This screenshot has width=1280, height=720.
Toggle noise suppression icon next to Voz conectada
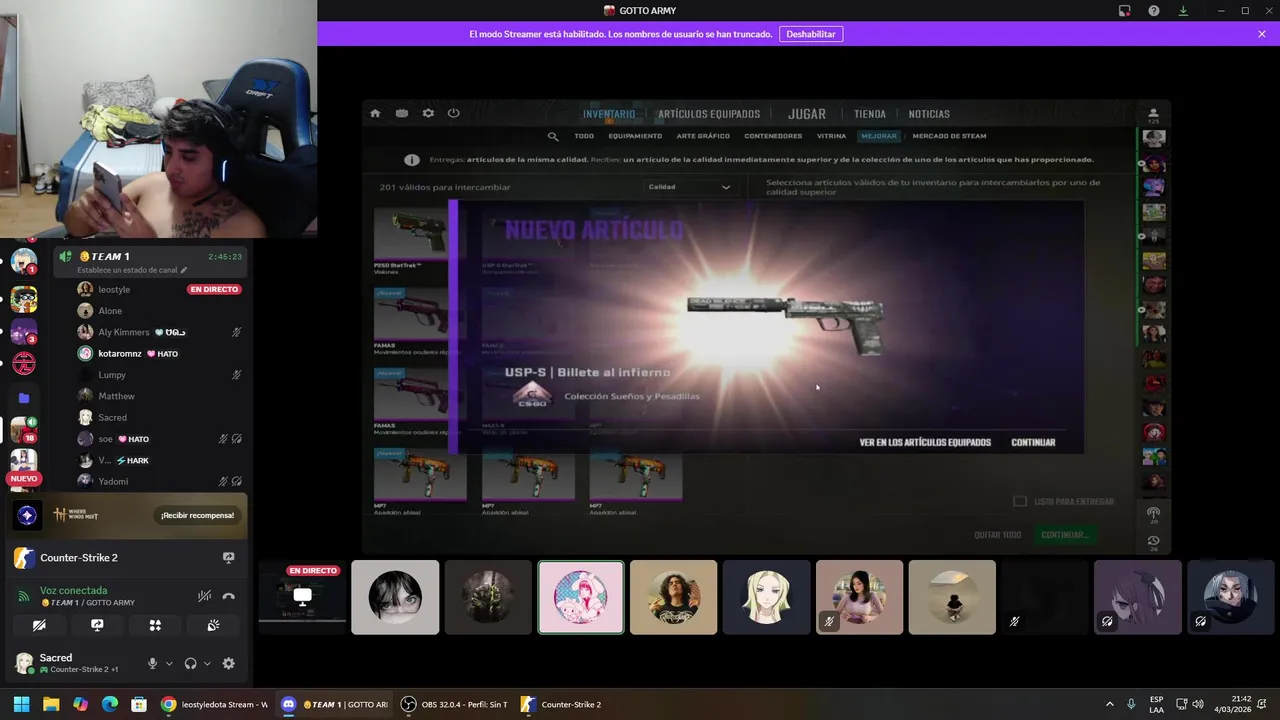(x=204, y=596)
